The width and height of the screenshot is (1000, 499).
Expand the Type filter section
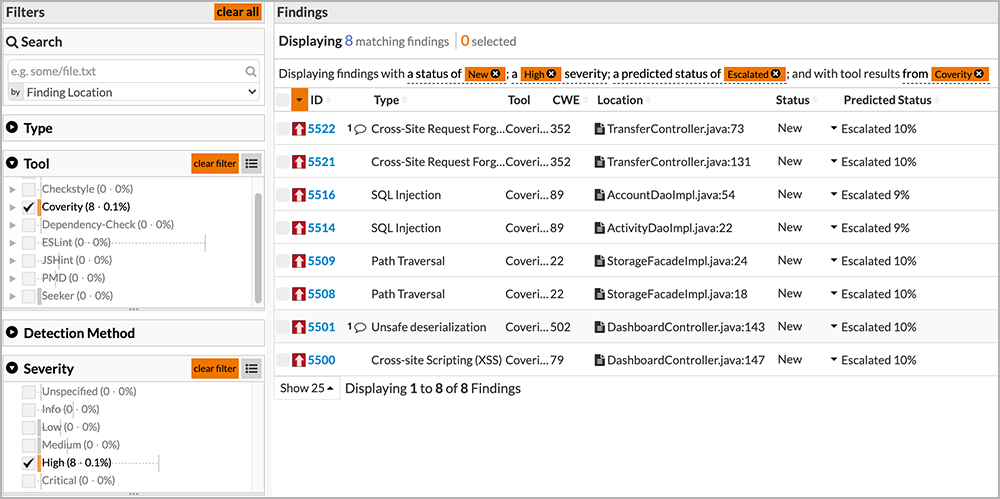pyautogui.click(x=12, y=128)
